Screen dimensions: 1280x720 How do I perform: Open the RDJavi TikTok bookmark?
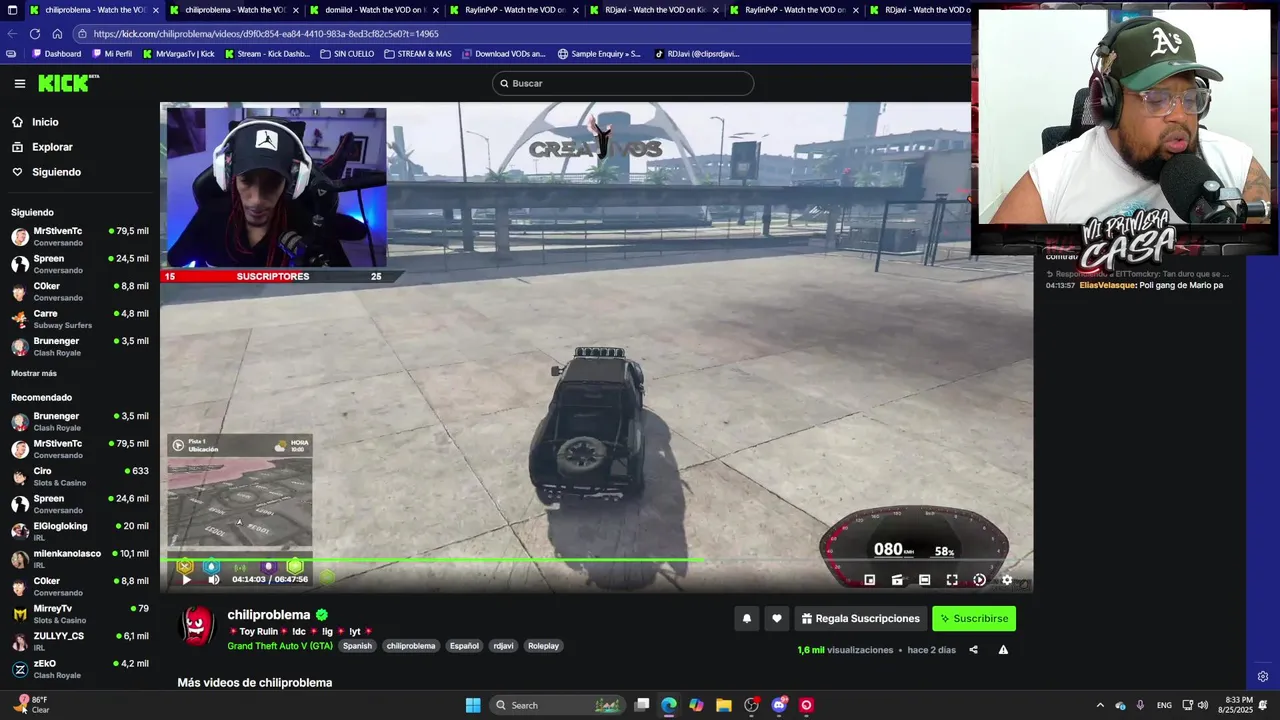pyautogui.click(x=697, y=54)
